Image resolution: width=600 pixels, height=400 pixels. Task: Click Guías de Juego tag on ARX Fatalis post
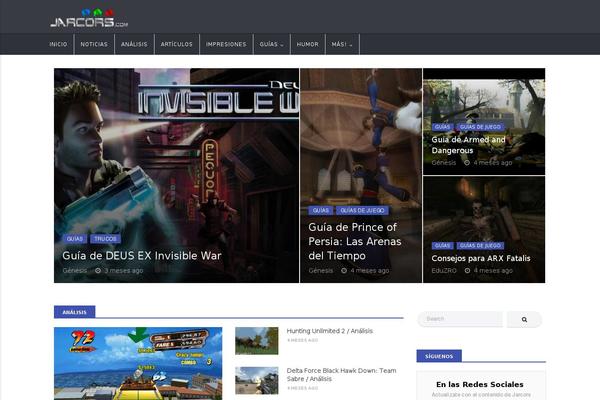(480, 246)
